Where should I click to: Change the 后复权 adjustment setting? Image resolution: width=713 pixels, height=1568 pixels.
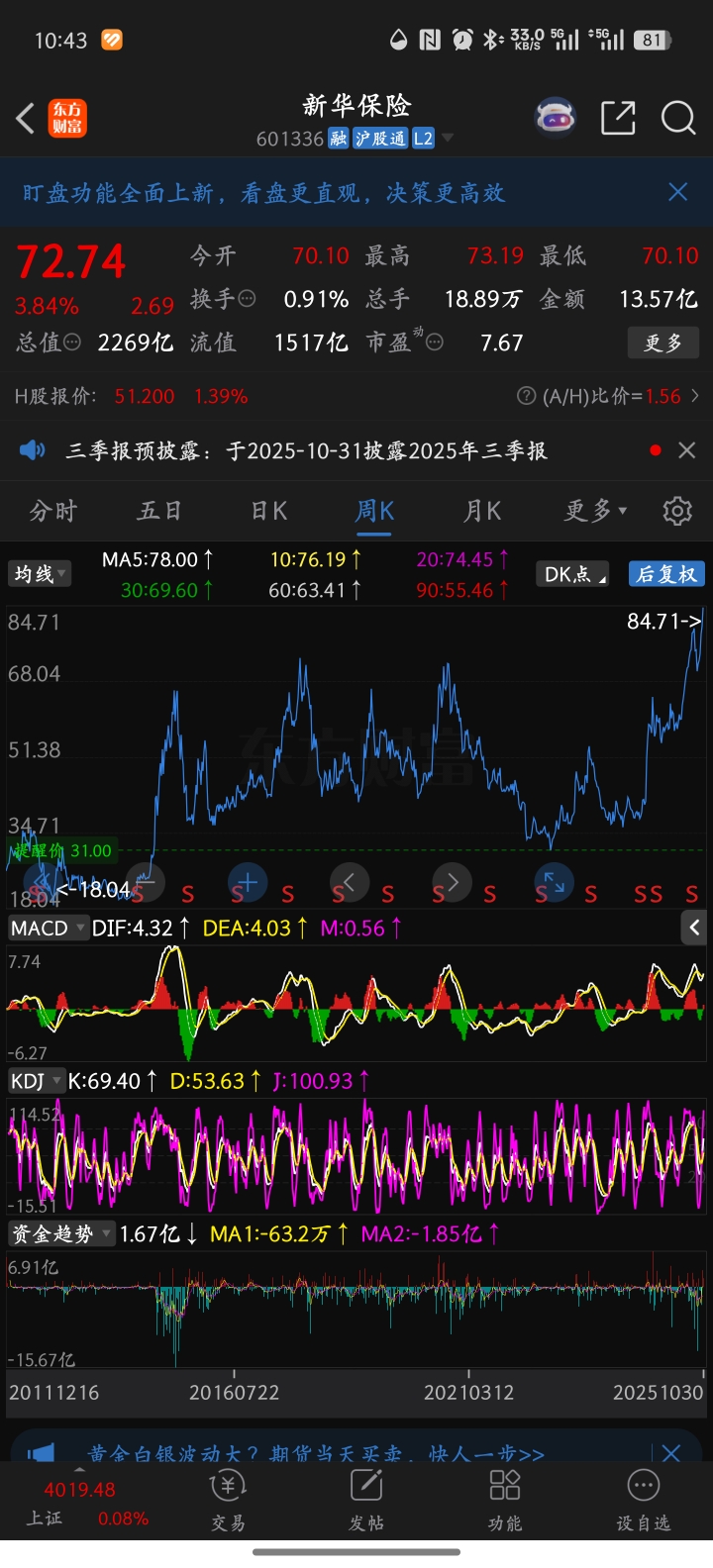(x=666, y=574)
